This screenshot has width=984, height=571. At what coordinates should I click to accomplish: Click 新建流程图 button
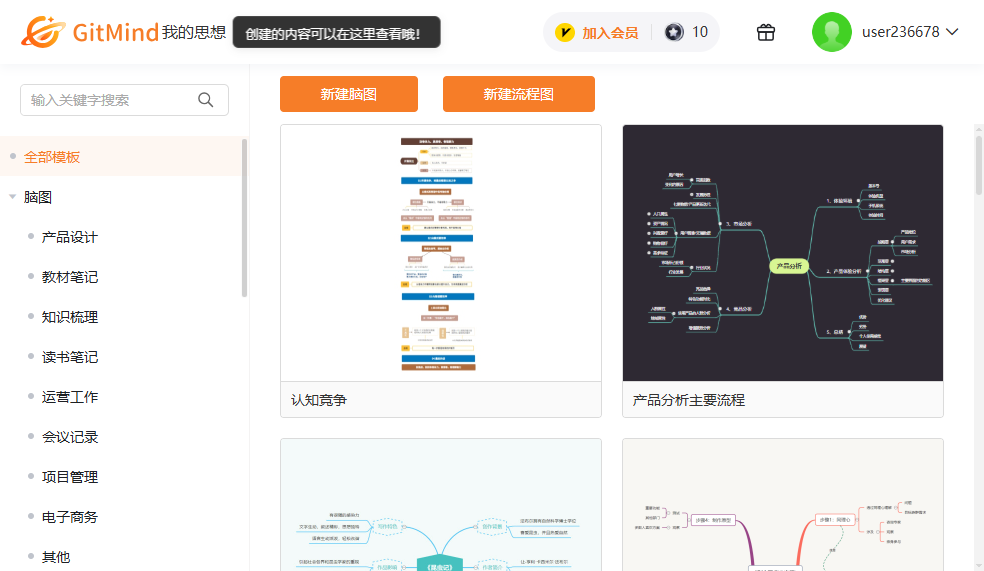[519, 94]
